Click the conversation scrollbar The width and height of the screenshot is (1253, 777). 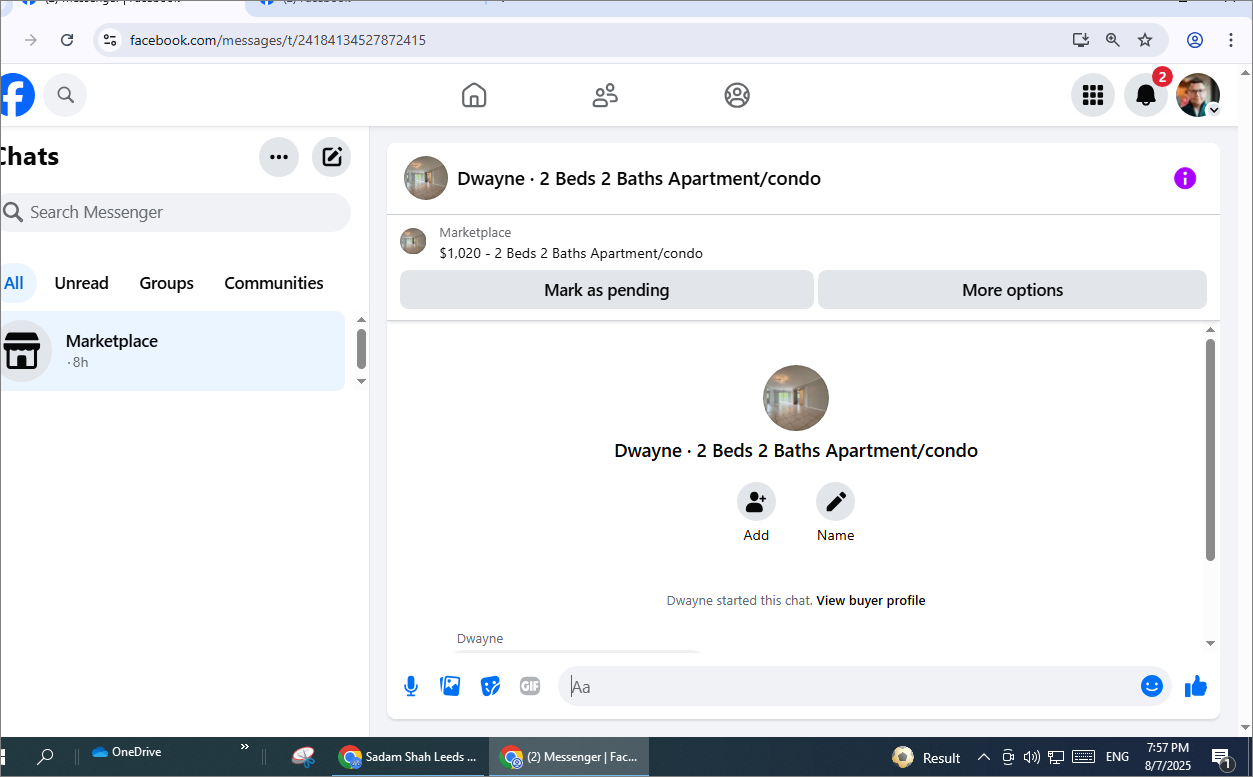pyautogui.click(x=1210, y=450)
